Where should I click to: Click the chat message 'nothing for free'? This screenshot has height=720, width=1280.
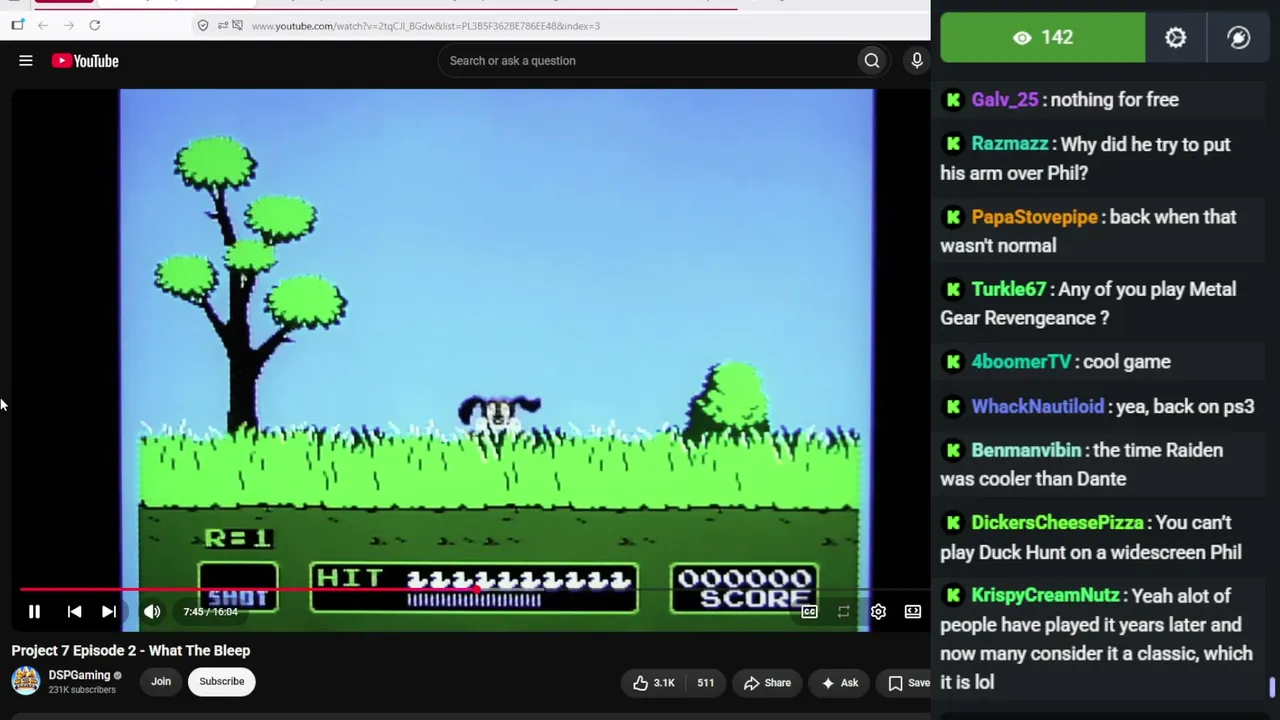(x=1114, y=100)
